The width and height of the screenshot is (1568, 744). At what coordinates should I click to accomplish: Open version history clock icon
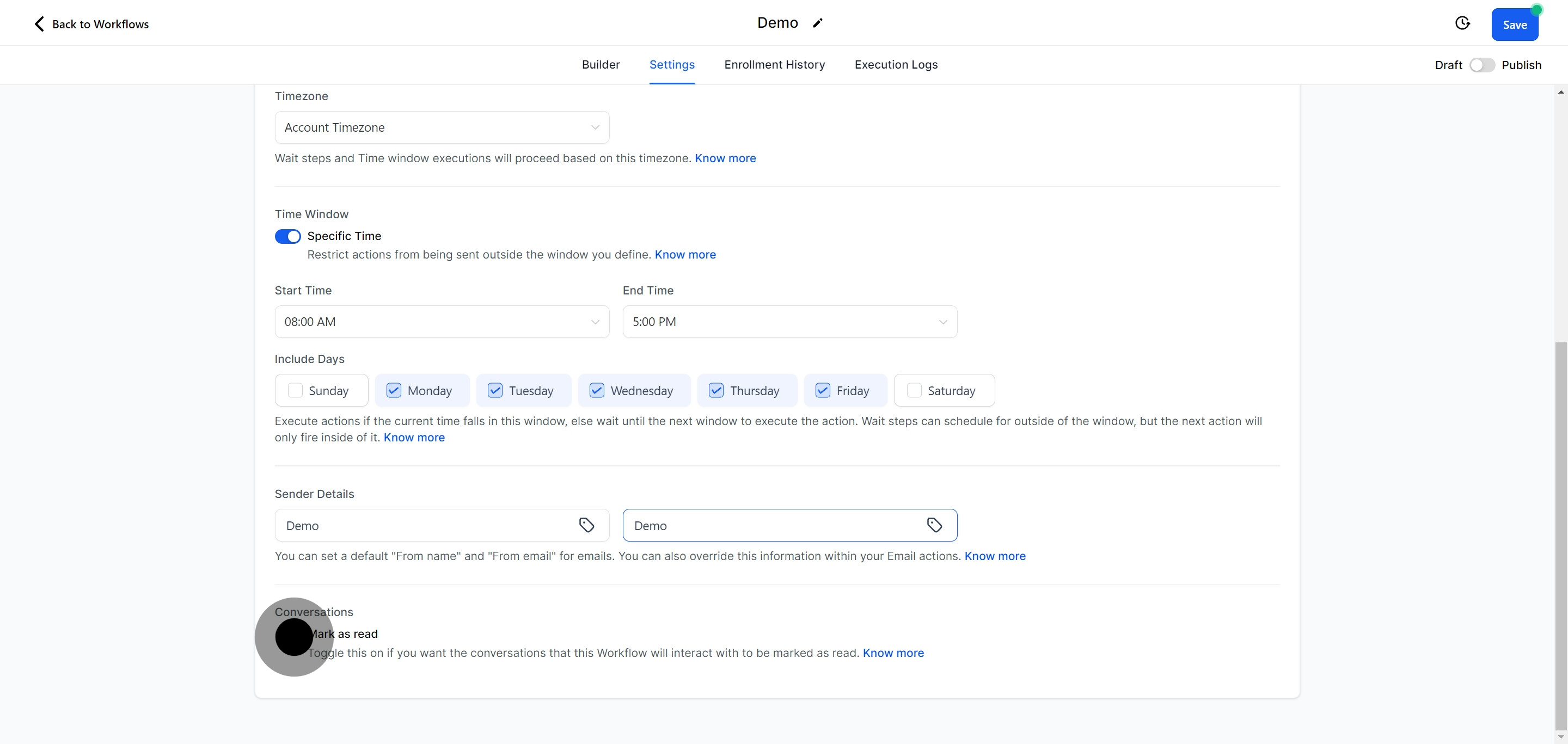[x=1462, y=23]
